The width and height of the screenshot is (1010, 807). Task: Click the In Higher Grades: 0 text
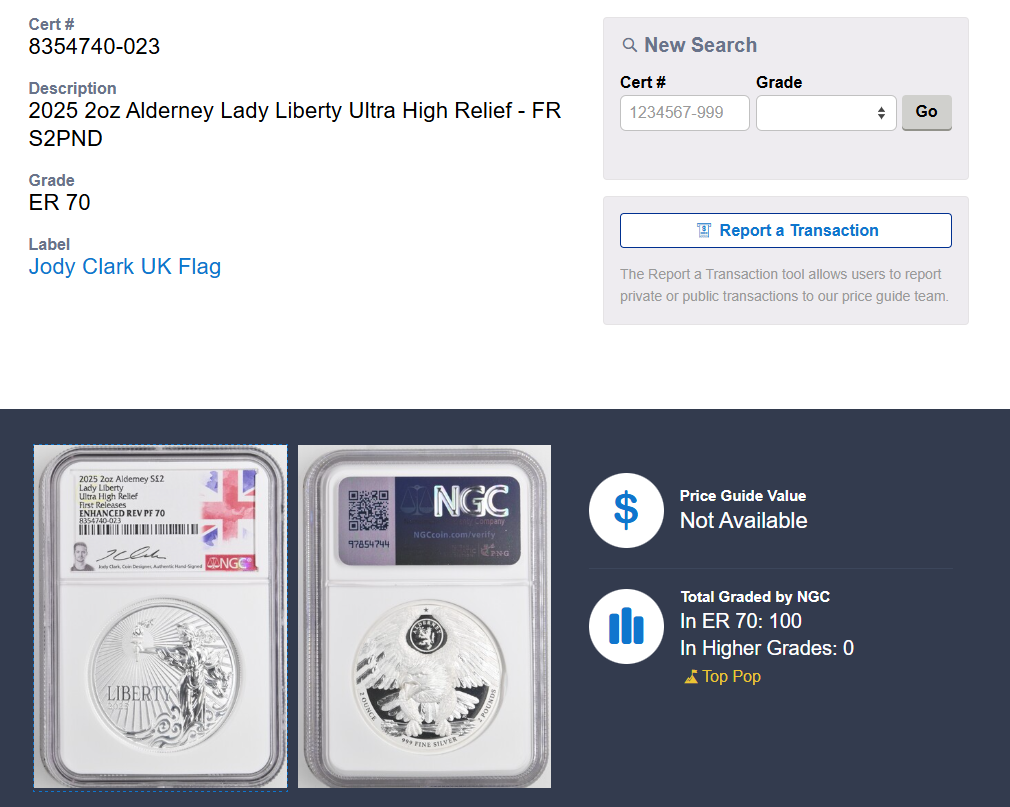(x=767, y=648)
